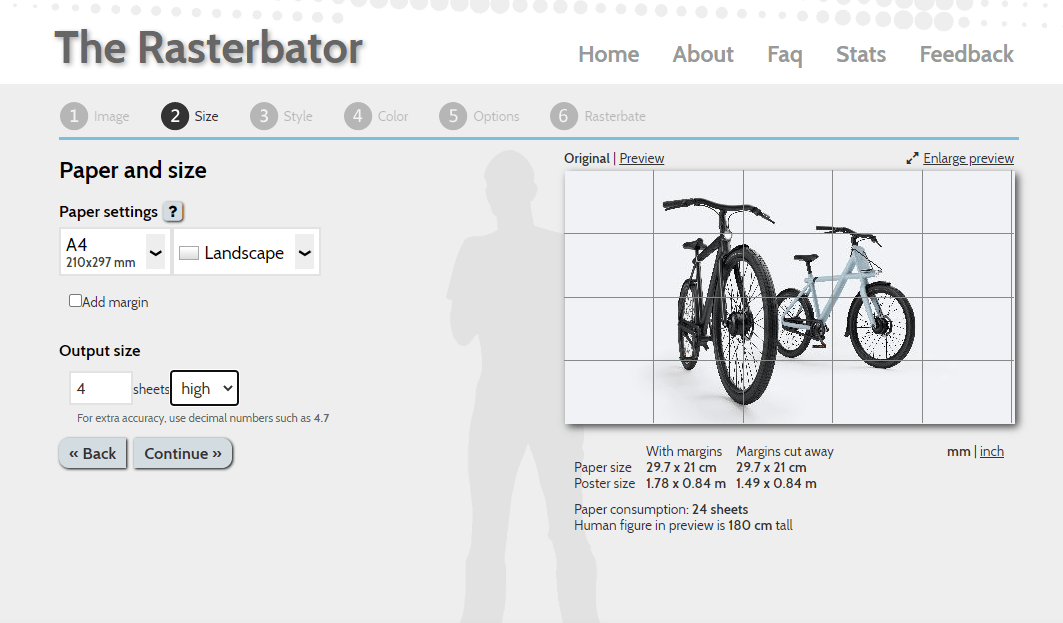The image size is (1063, 623).
Task: Click the step 1 Image icon
Action: pos(73,116)
